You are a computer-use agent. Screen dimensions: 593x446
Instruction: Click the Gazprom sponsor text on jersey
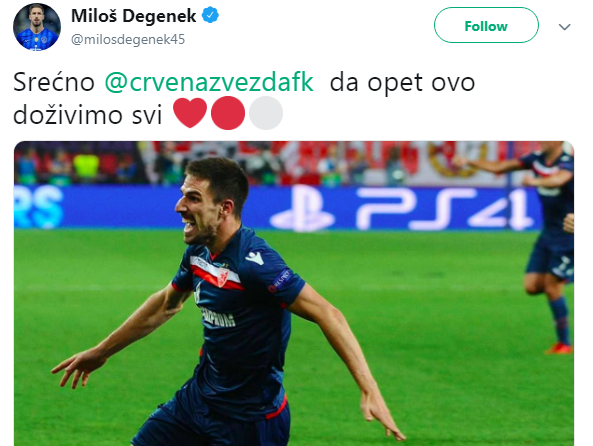click(217, 317)
